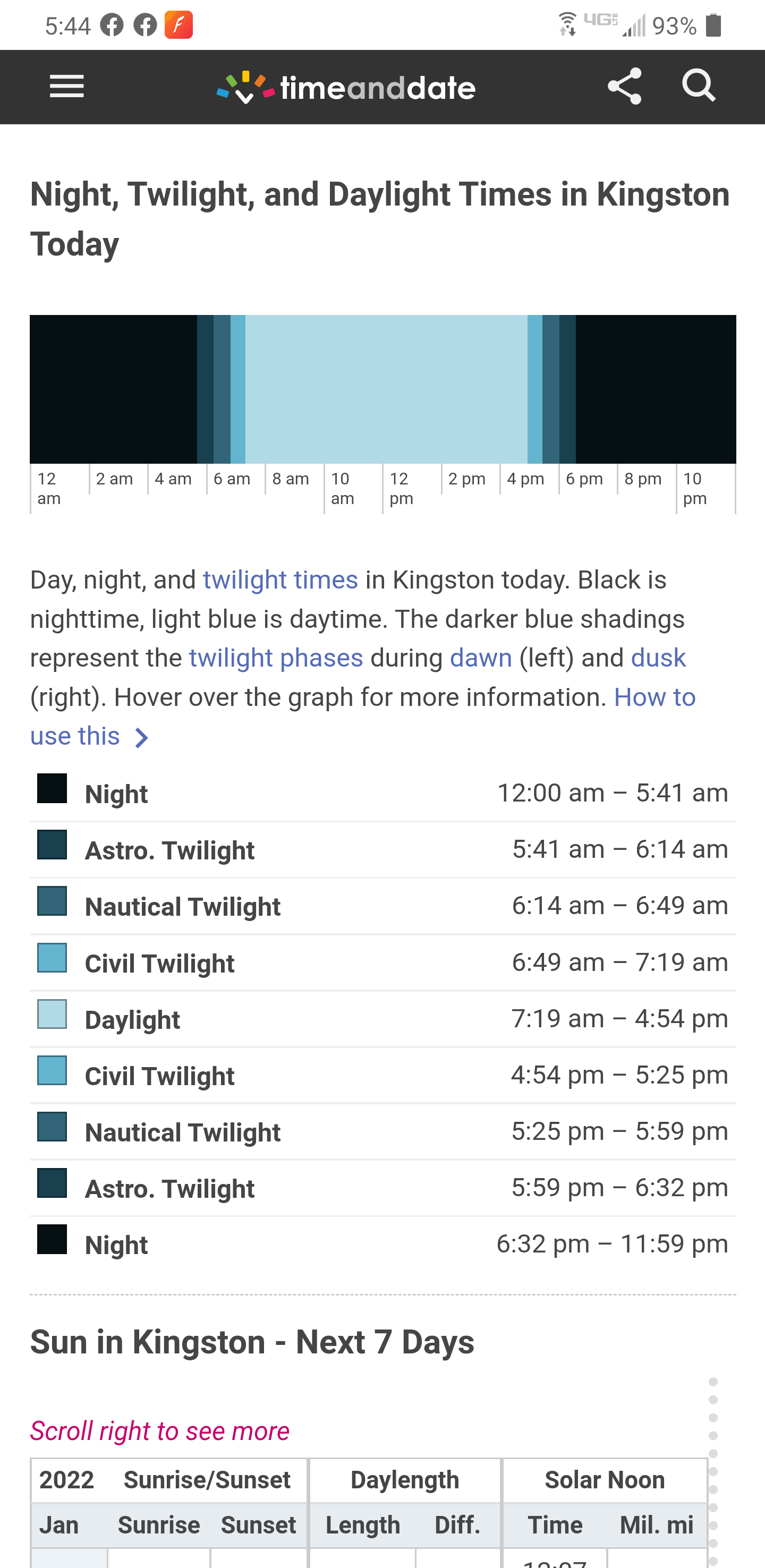Viewport: 765px width, 1568px height.
Task: Open the "twilight phases" link
Action: [x=276, y=658]
